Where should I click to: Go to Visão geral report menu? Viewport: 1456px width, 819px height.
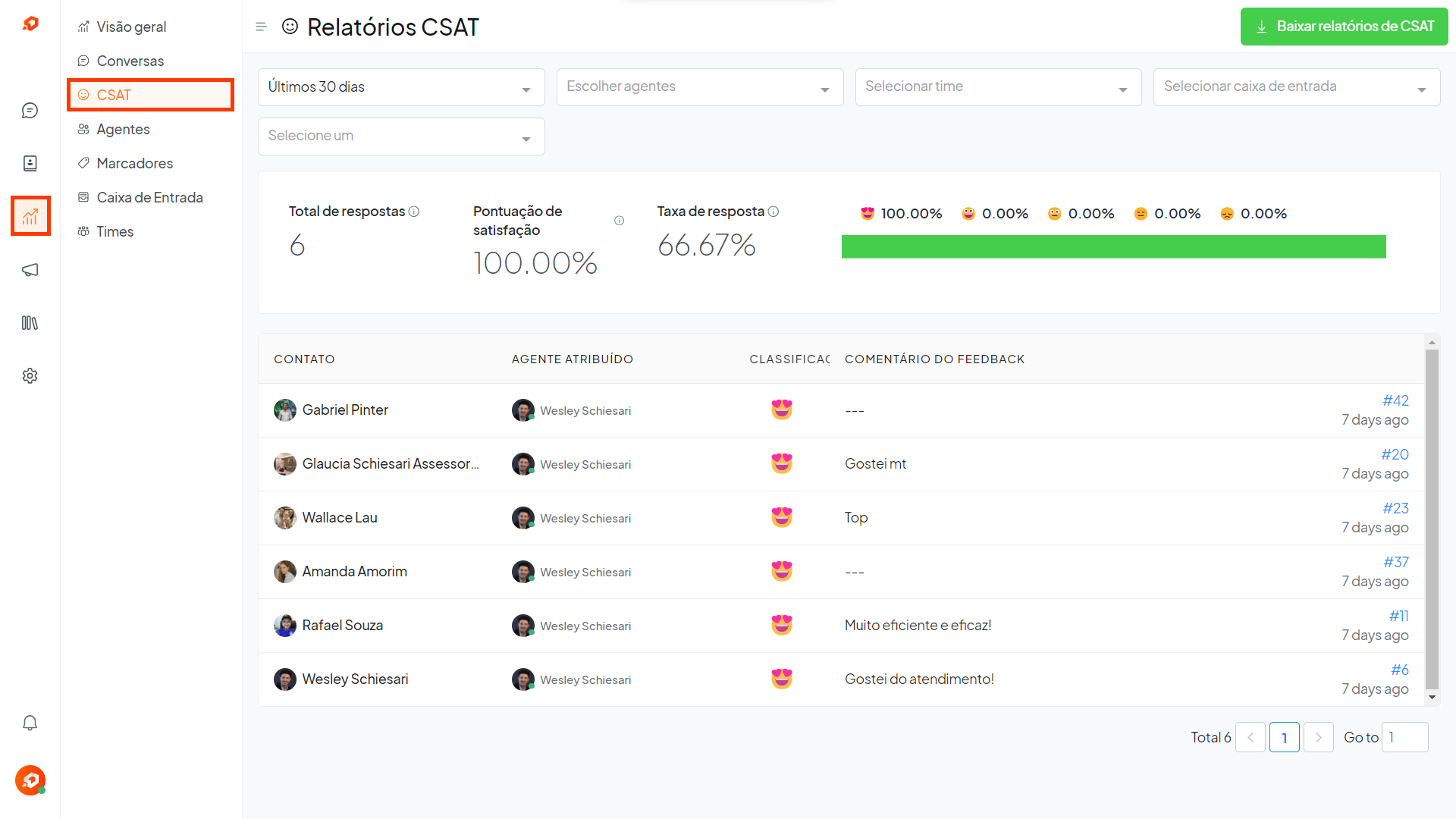pyautogui.click(x=131, y=27)
